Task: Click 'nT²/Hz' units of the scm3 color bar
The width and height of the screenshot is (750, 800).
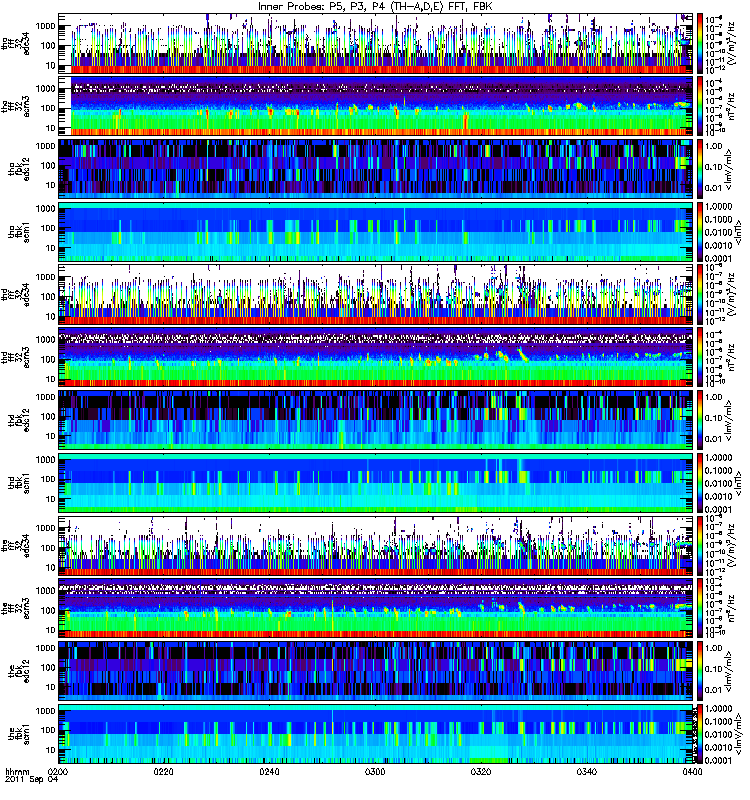Action: pos(730,608)
